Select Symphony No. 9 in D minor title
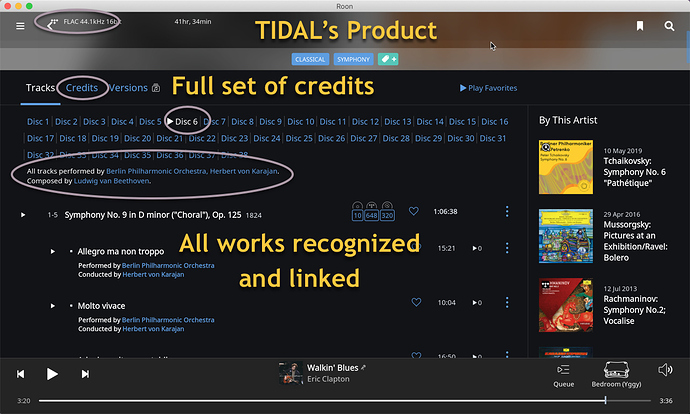This screenshot has width=690, height=414. click(153, 215)
